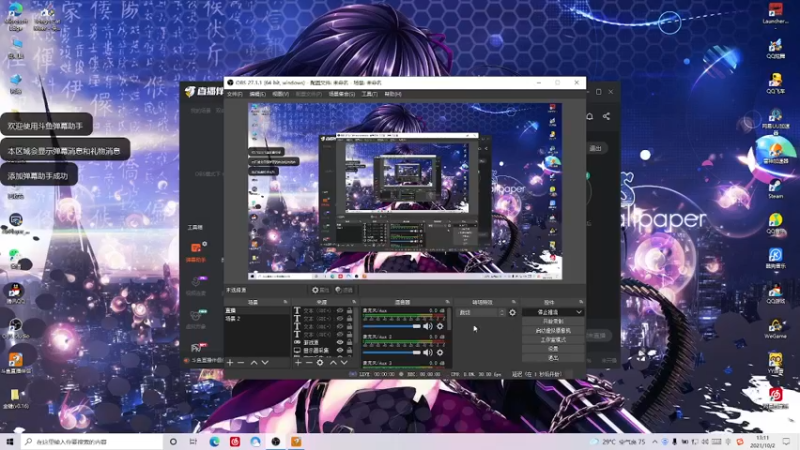This screenshot has height=450, width=800.
Task: Open the Launcher desktop icon
Action: coord(776,13)
